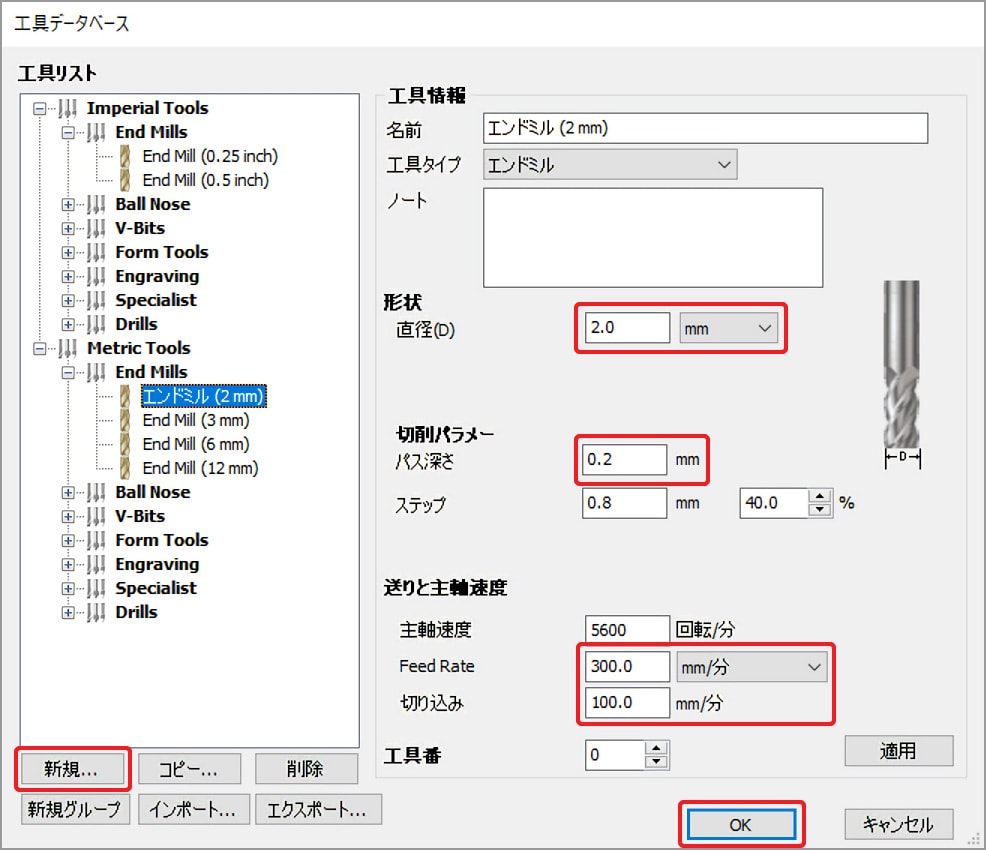Expand the Metric V-Bits group

click(68, 516)
